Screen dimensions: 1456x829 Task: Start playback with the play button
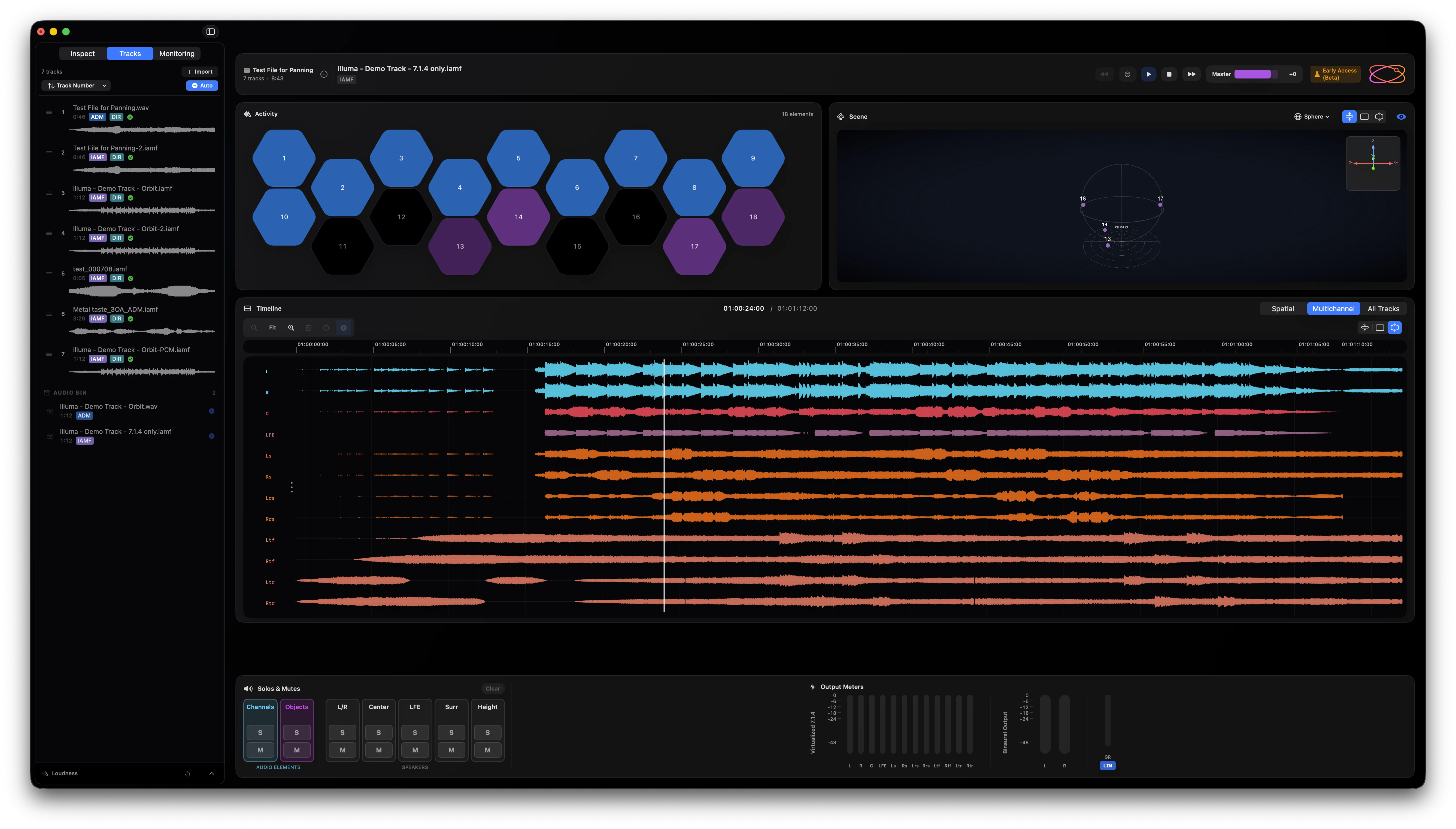pos(1149,74)
